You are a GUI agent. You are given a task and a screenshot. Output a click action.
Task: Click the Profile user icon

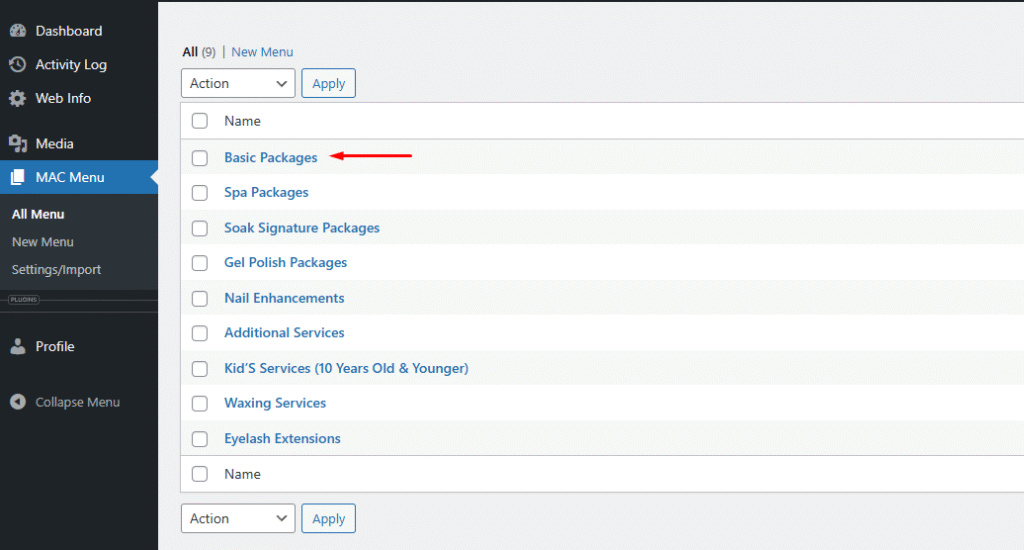(18, 347)
